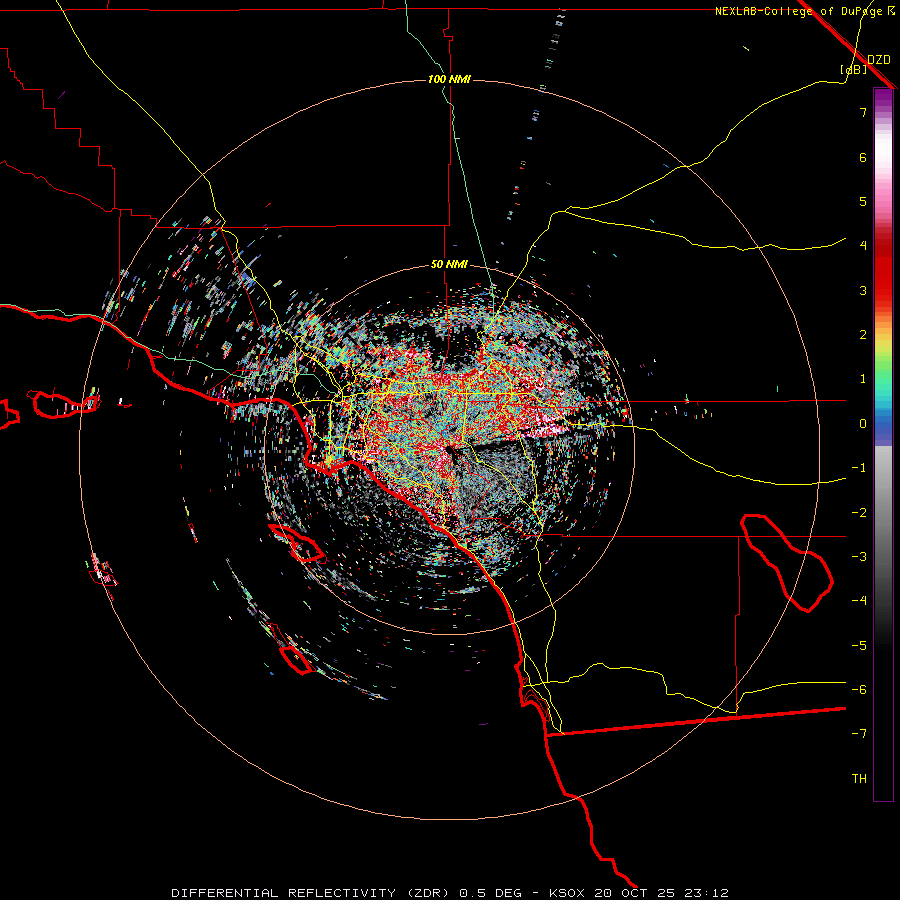The width and height of the screenshot is (900, 900).
Task: Click the KSOX station identifier in caption
Action: [x=567, y=893]
